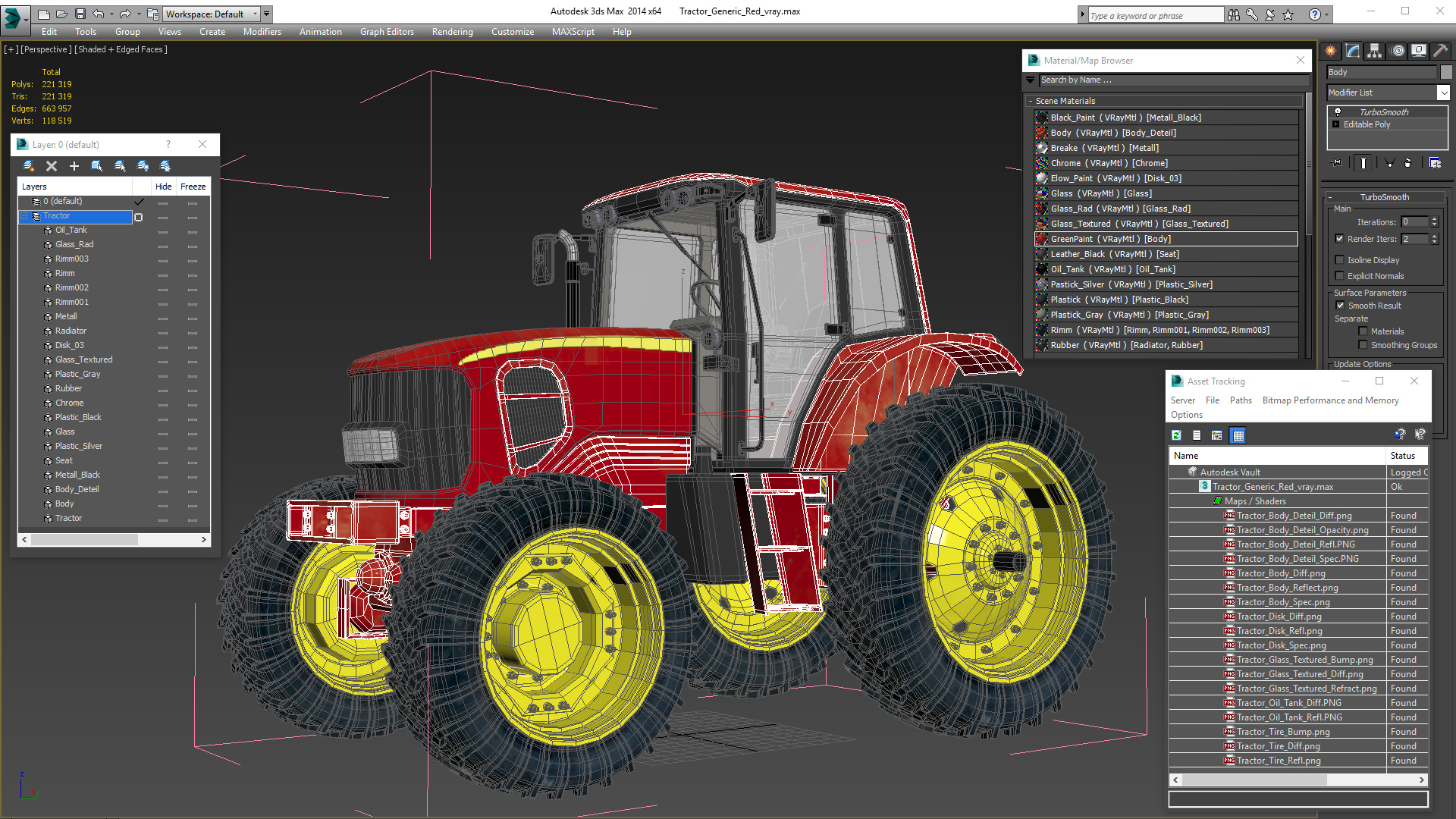Open the Utilities hammer panel tab

click(1440, 51)
